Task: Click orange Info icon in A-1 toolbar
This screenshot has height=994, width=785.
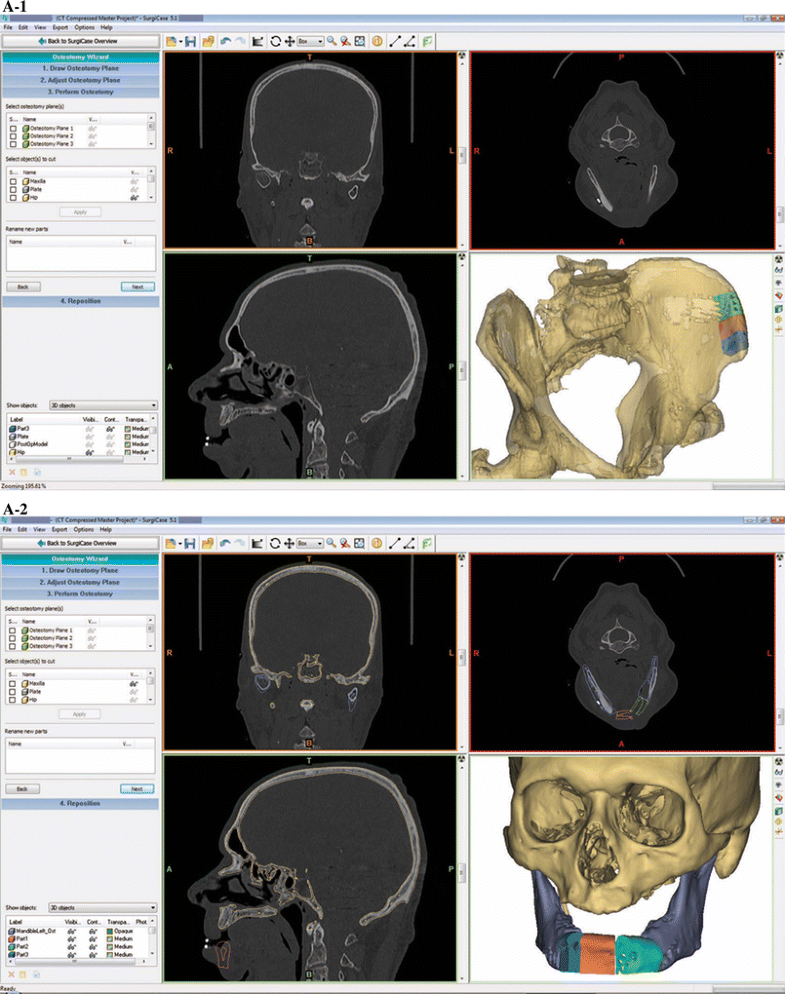Action: coord(377,42)
